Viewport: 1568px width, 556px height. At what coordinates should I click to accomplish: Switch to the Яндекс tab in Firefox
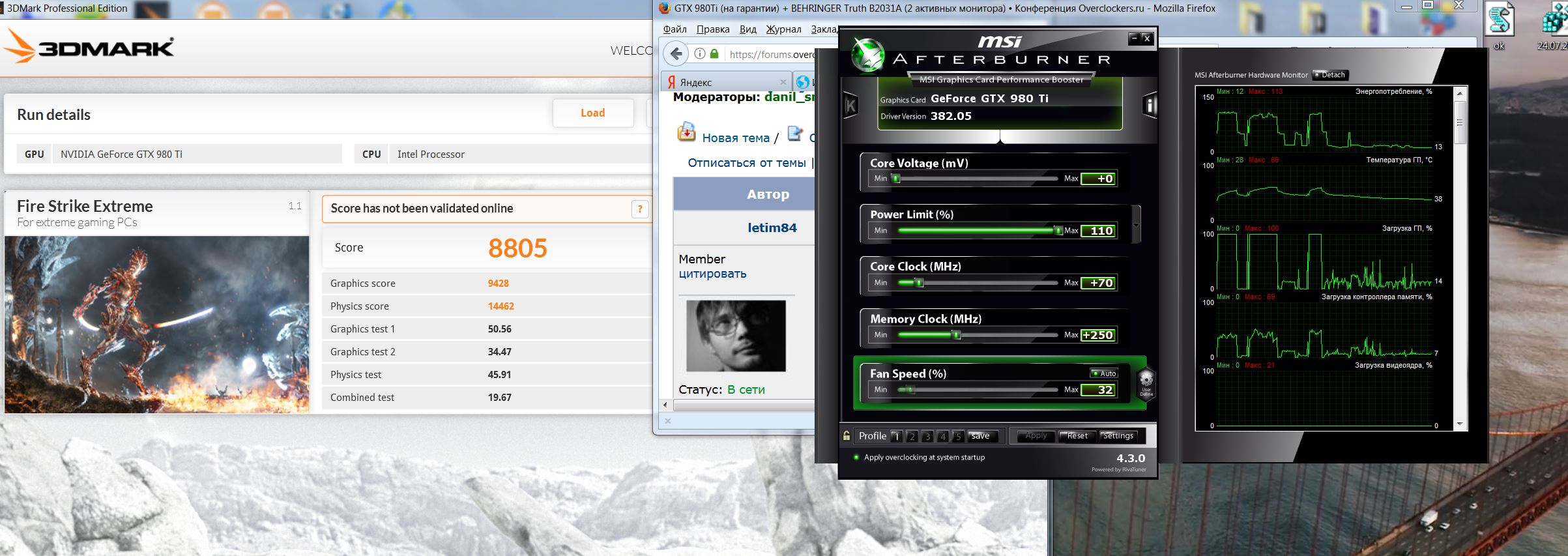pos(726,82)
